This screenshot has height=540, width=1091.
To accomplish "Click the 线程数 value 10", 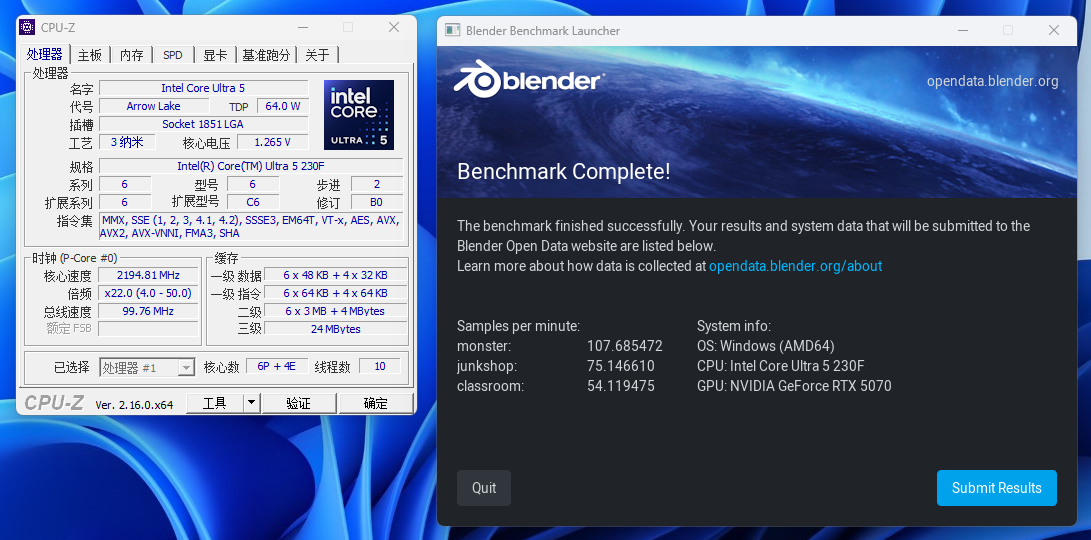I will (x=379, y=367).
